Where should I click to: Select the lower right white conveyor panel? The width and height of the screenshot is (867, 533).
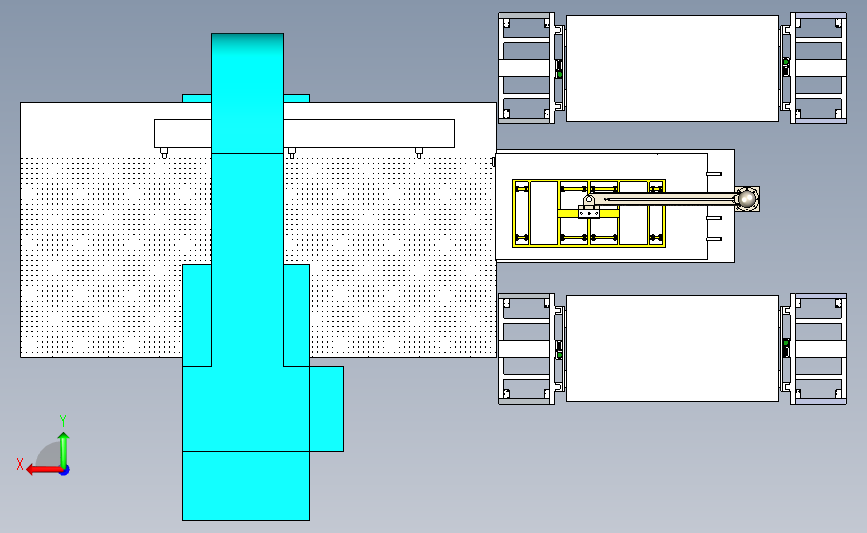pos(672,348)
